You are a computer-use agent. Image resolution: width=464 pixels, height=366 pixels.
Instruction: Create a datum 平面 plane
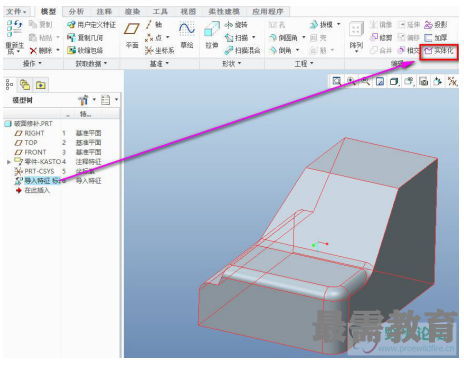tap(132, 35)
